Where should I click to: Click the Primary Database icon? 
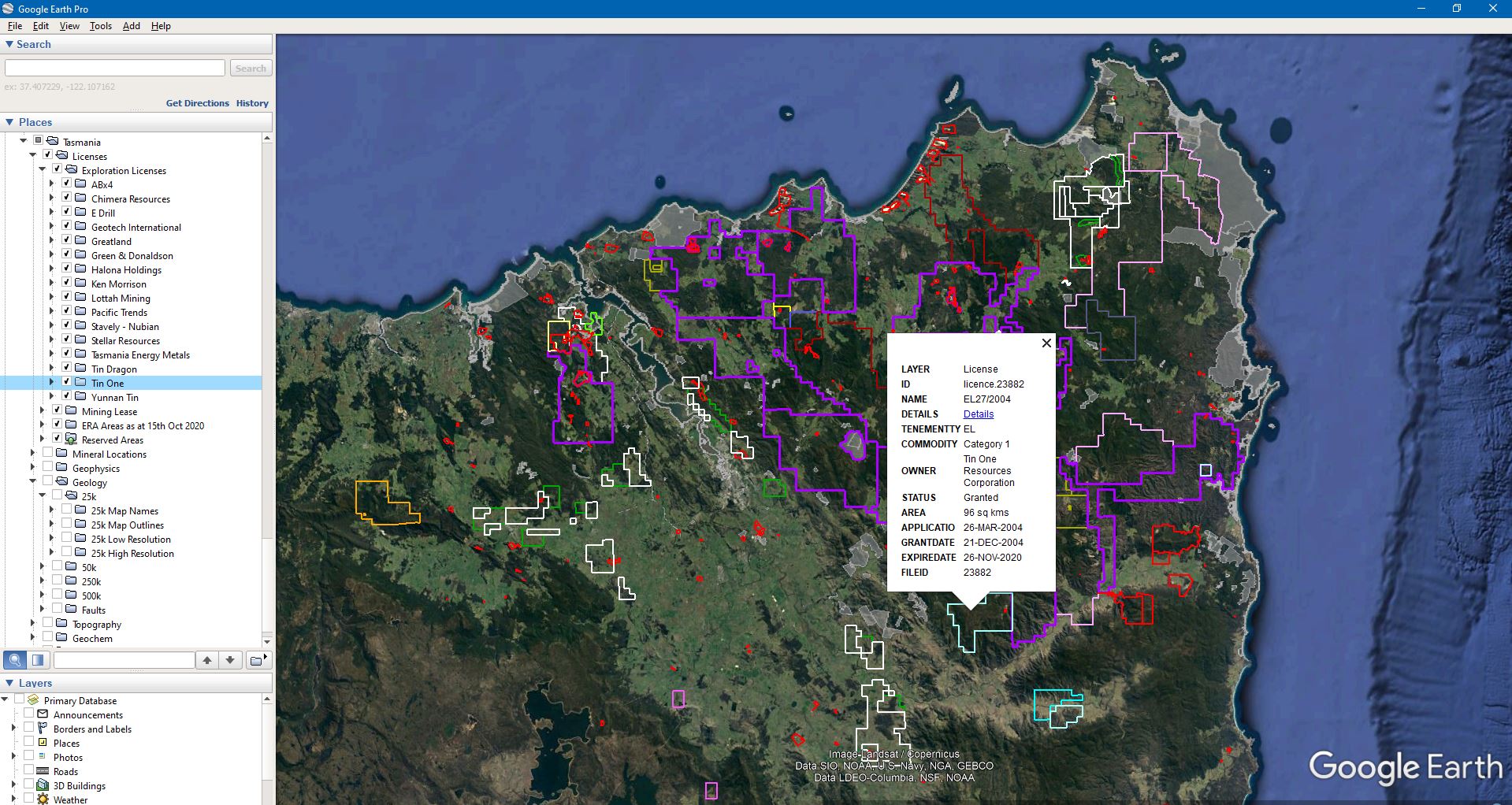pos(33,700)
